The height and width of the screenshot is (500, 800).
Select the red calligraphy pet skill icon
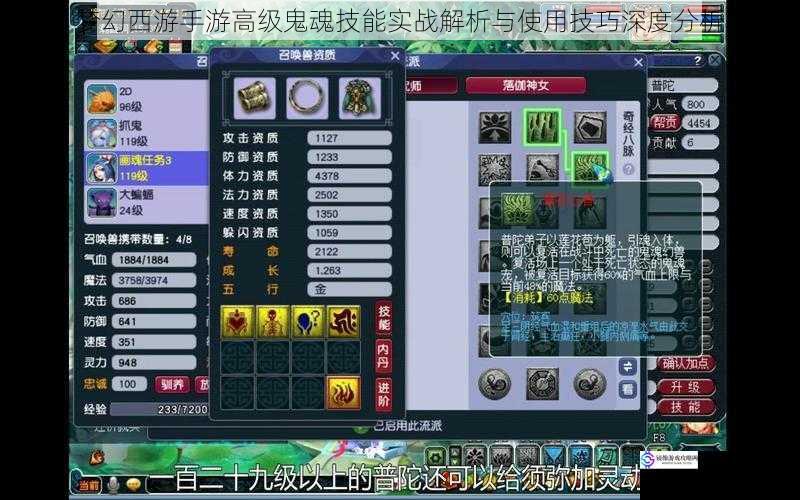tap(343, 322)
